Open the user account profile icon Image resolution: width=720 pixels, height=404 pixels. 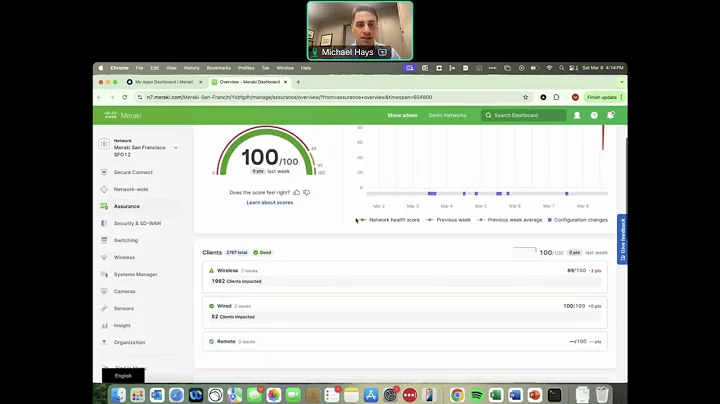[577, 115]
